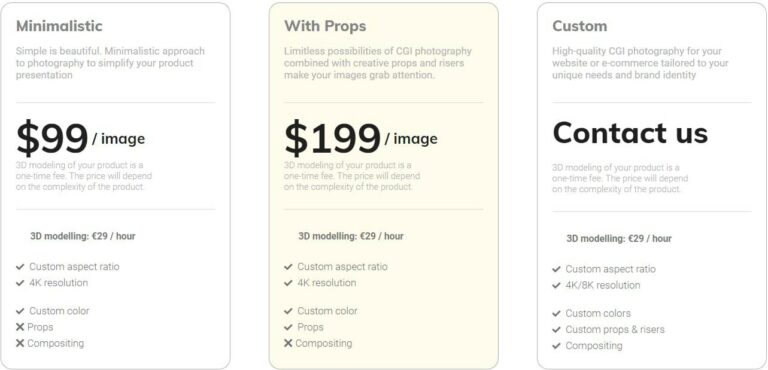768x370 pixels.
Task: Click the X icon beside Minimalistic Compositing
Action: 20,343
